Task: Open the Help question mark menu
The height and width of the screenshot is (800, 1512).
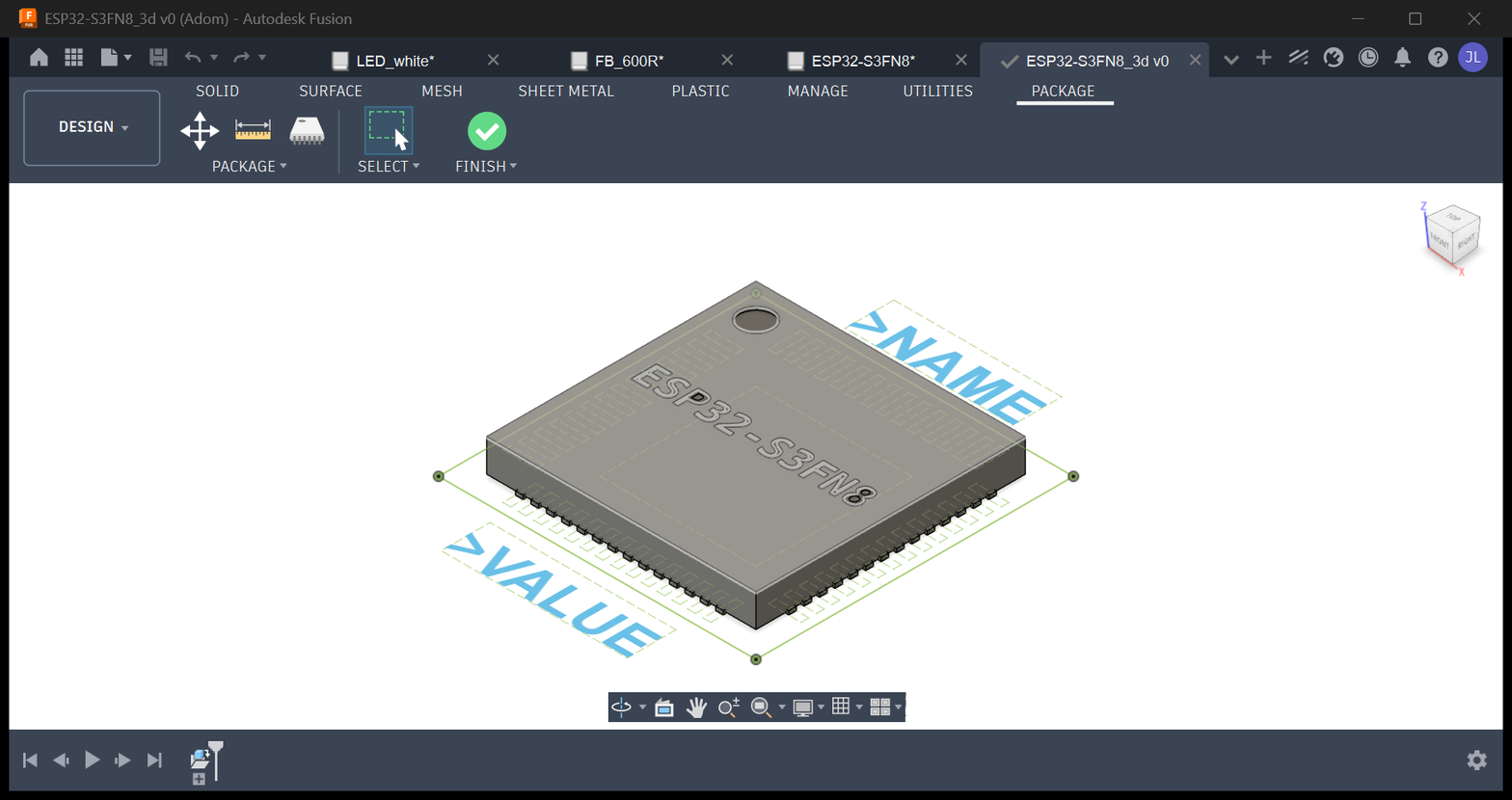Action: 1438,58
